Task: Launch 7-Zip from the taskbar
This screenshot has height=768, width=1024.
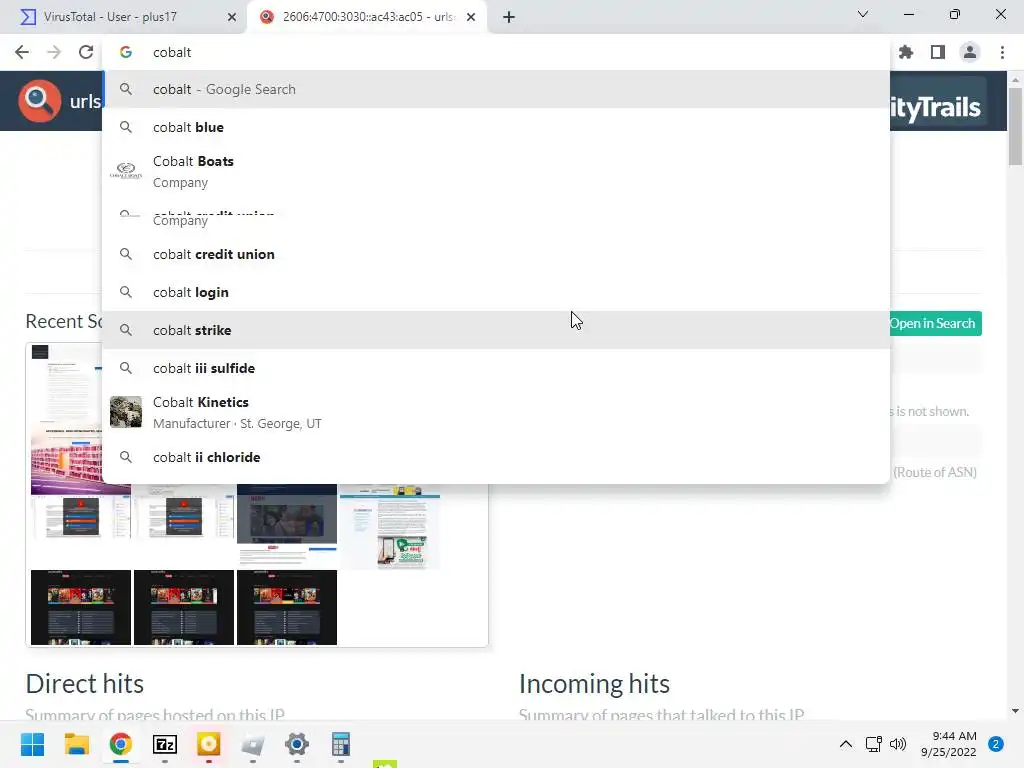Action: click(165, 744)
